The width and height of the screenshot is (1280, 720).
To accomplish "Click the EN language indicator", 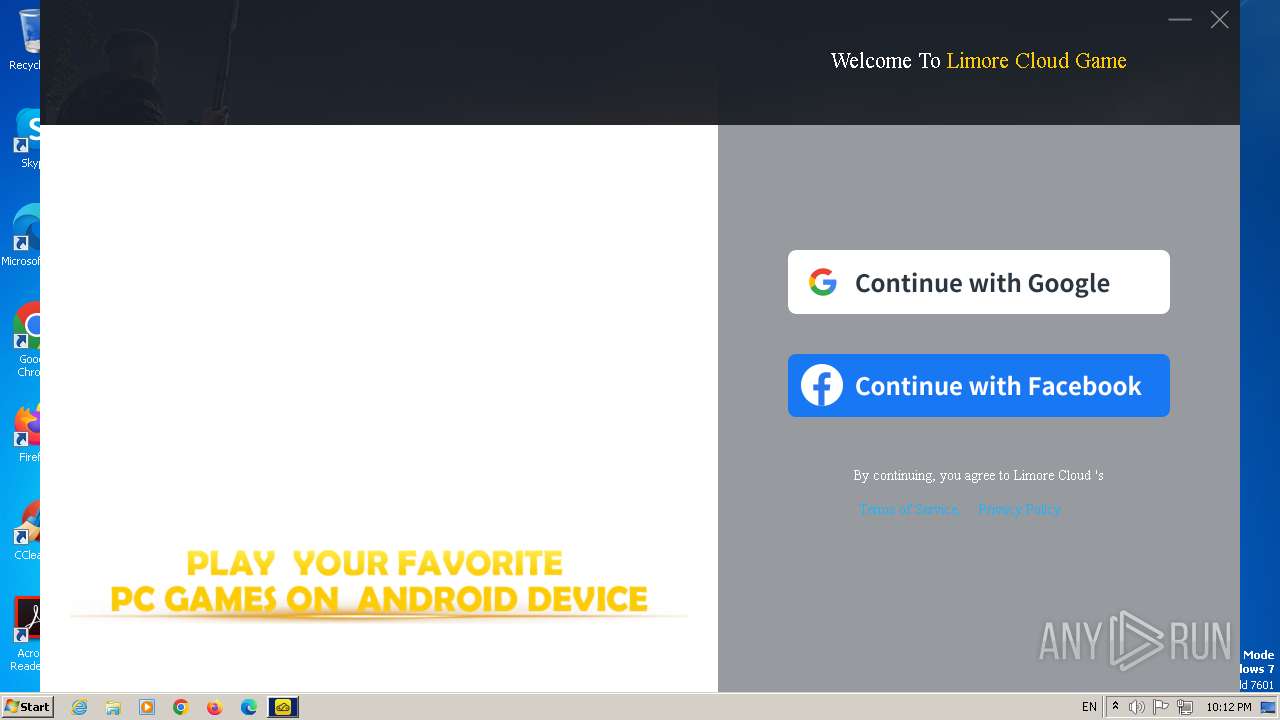I will pos(1089,707).
